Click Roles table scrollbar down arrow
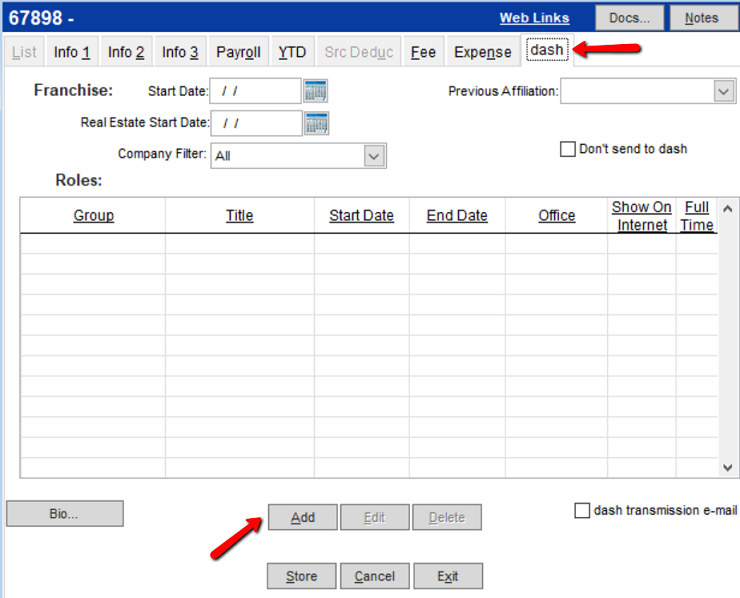The width and height of the screenshot is (740, 598). pos(727,467)
